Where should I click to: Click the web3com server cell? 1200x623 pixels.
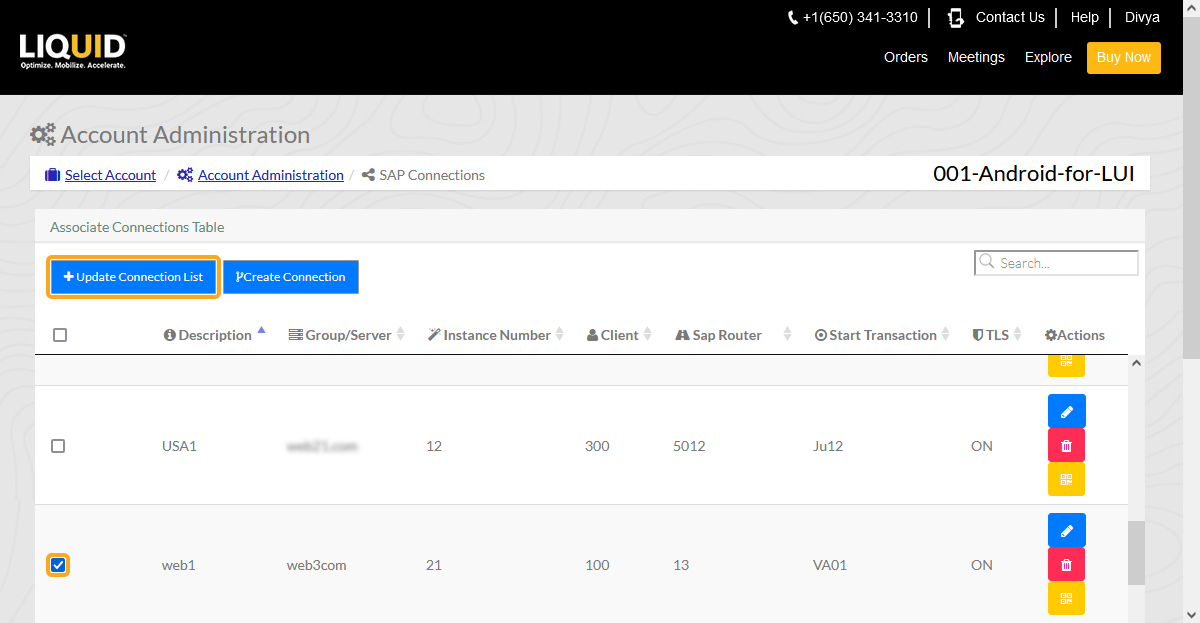point(317,565)
